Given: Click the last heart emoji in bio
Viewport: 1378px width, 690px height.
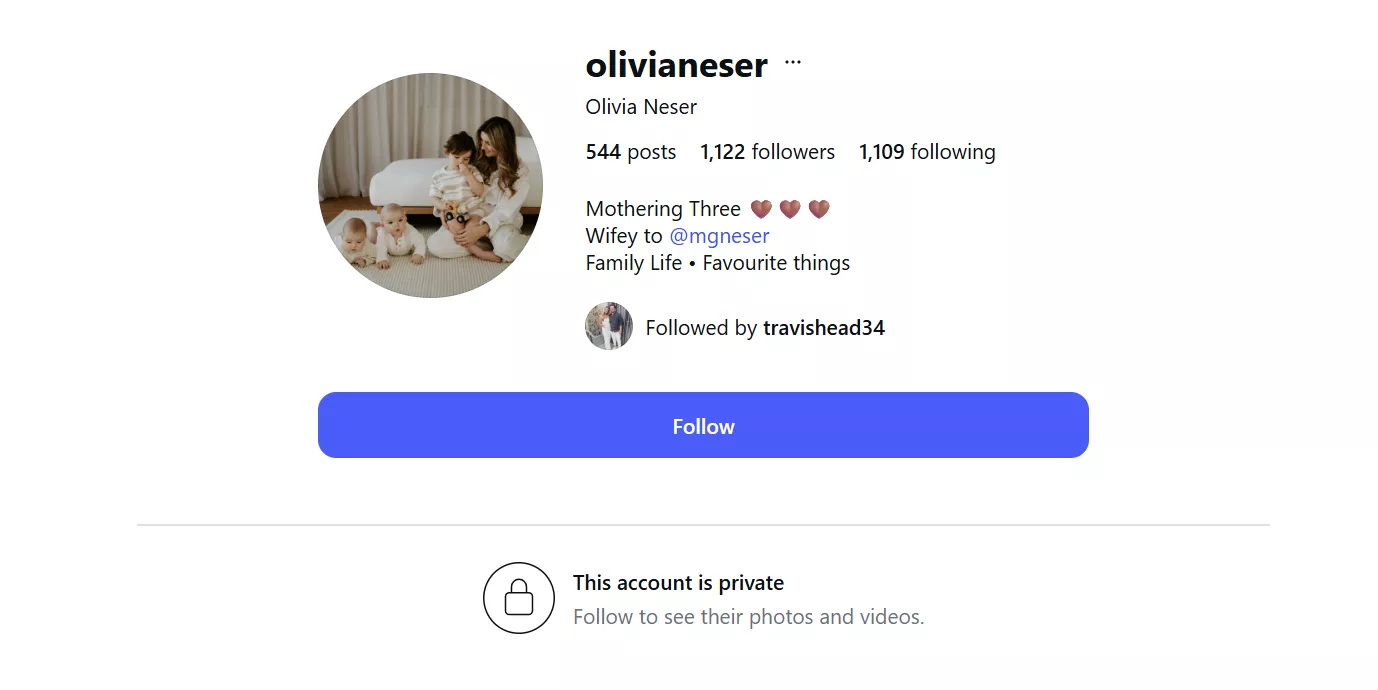Looking at the screenshot, I should point(819,209).
